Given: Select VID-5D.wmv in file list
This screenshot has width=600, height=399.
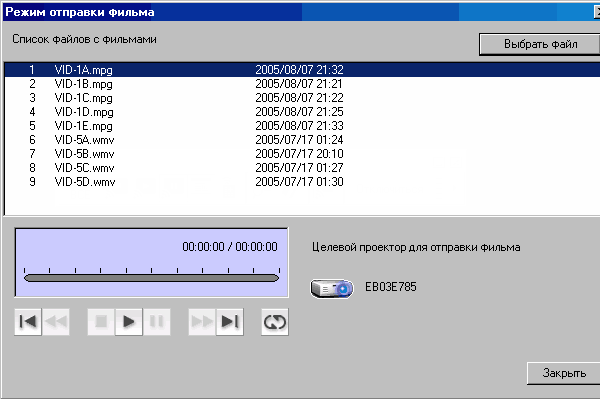Looking at the screenshot, I should 302,182.
